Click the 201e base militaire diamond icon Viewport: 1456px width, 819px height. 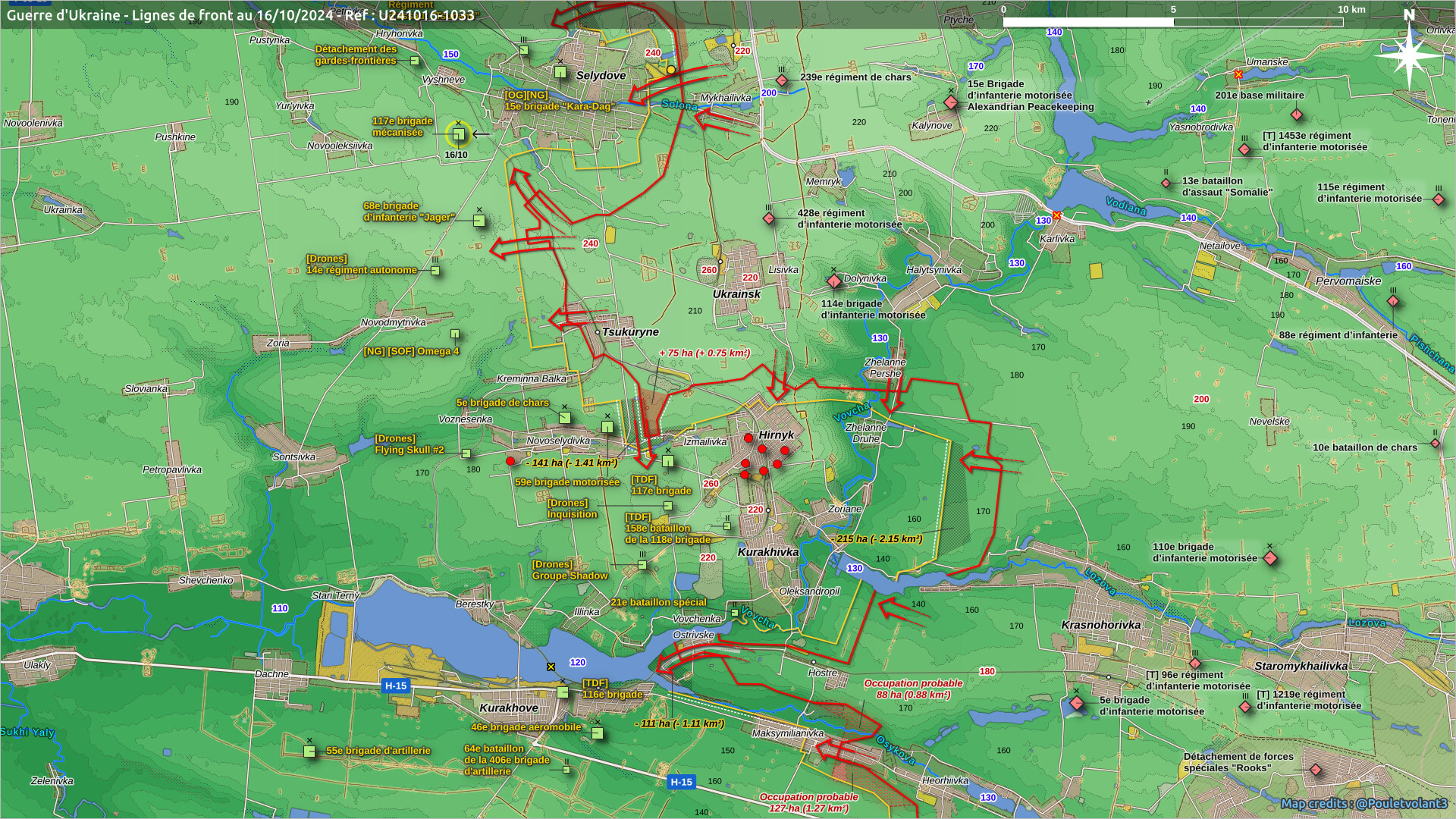point(1297,115)
